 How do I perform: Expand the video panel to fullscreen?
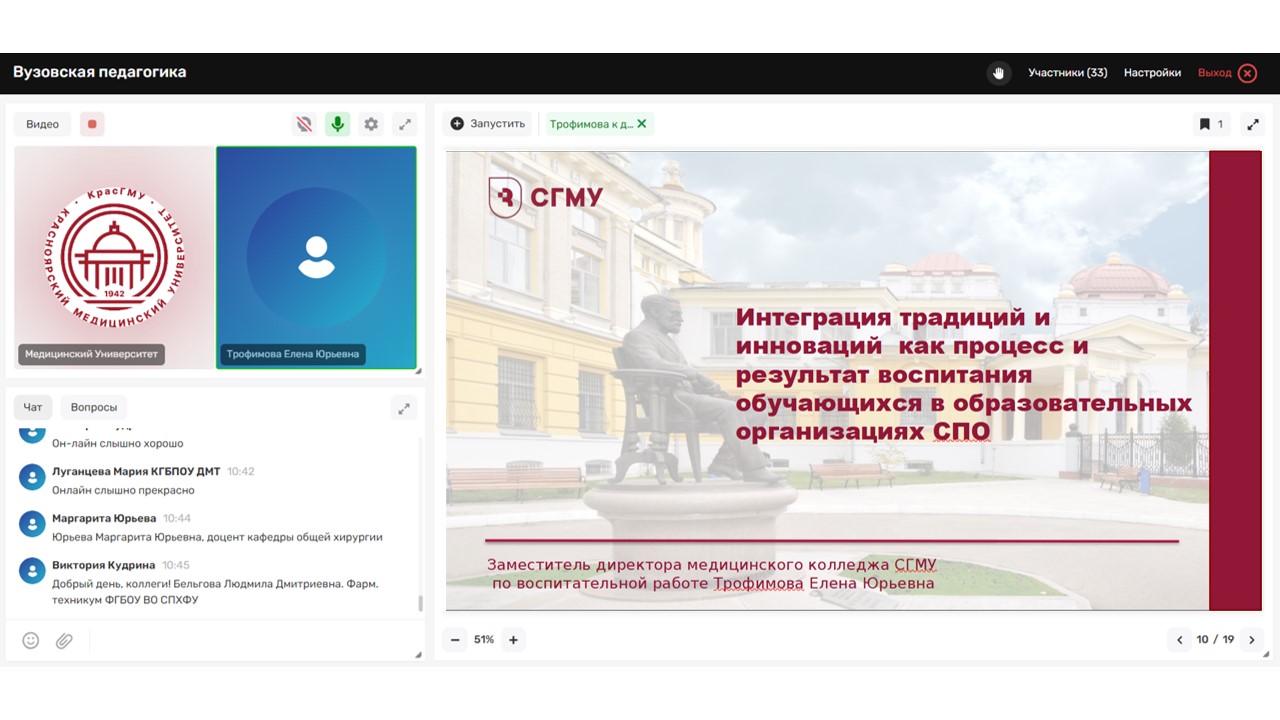point(405,124)
